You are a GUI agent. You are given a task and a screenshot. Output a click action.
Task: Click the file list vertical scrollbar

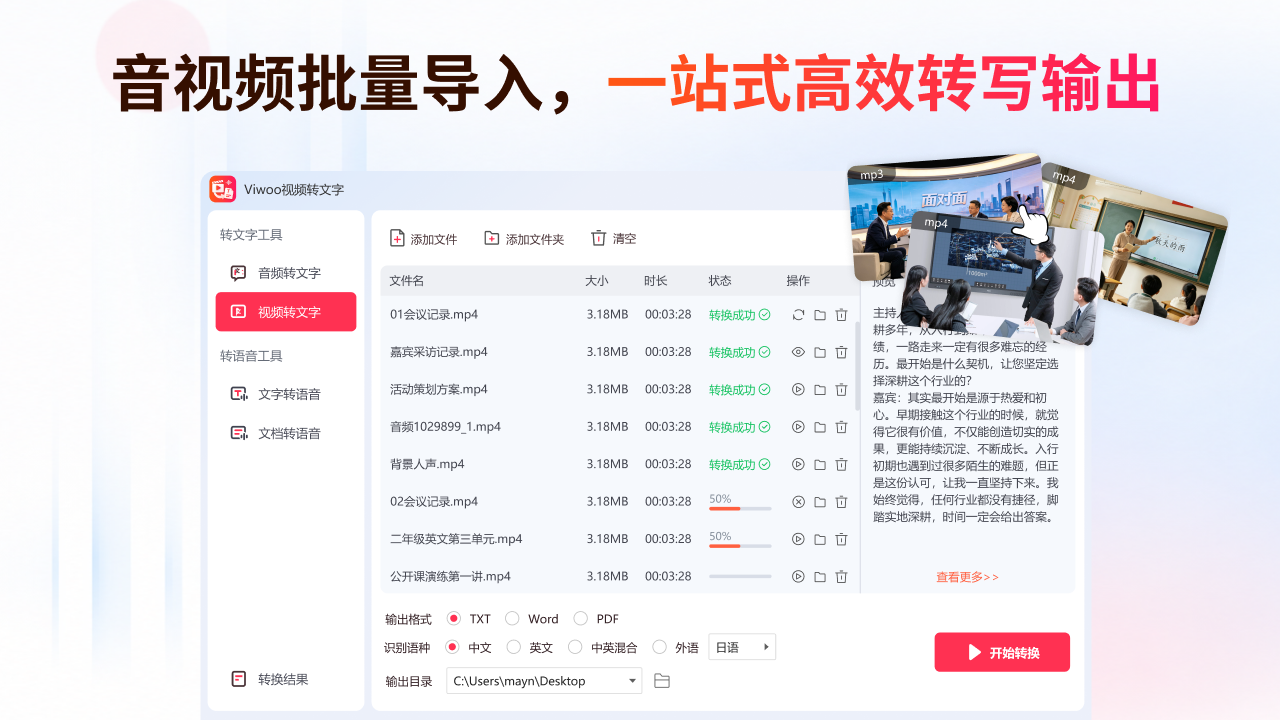coord(857,365)
